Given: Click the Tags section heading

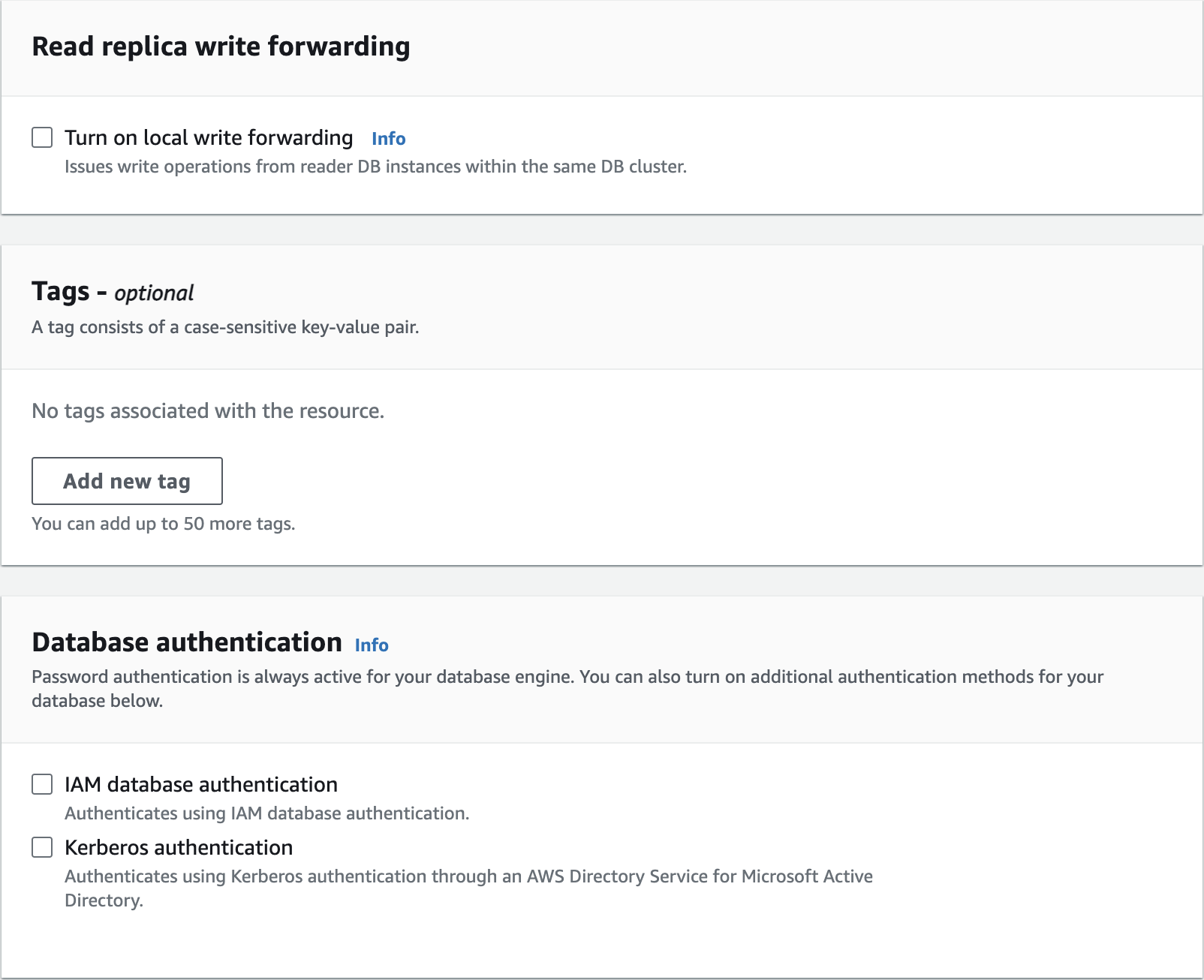Looking at the screenshot, I should pyautogui.click(x=61, y=291).
